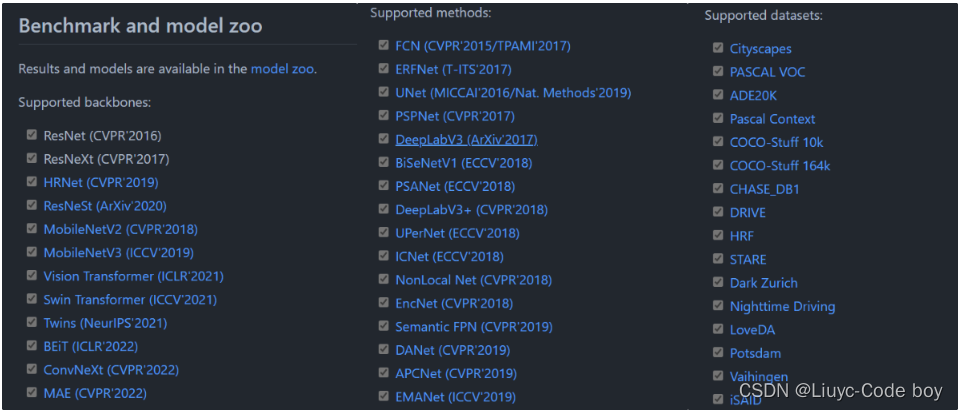Toggle the Cityscapes dataset checkbox

[717, 48]
